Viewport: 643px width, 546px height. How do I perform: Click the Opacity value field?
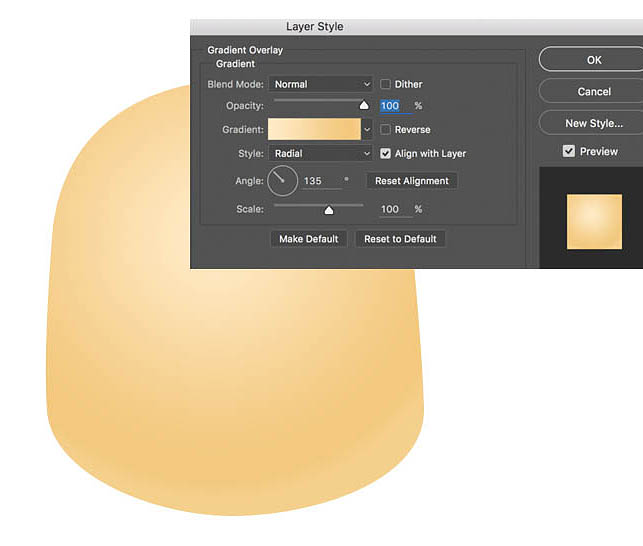391,106
